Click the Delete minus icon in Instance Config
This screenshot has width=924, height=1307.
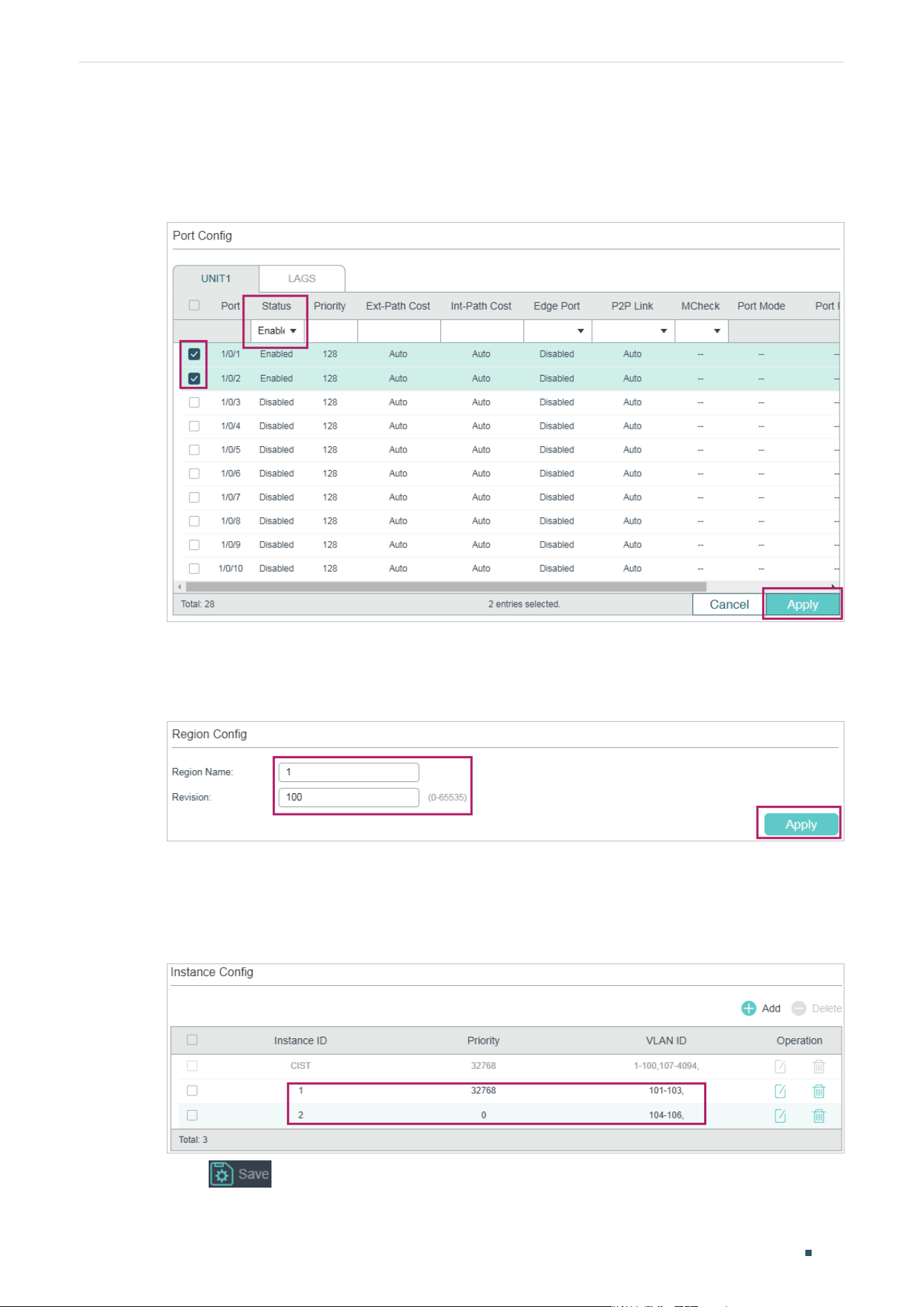pyautogui.click(x=799, y=1008)
